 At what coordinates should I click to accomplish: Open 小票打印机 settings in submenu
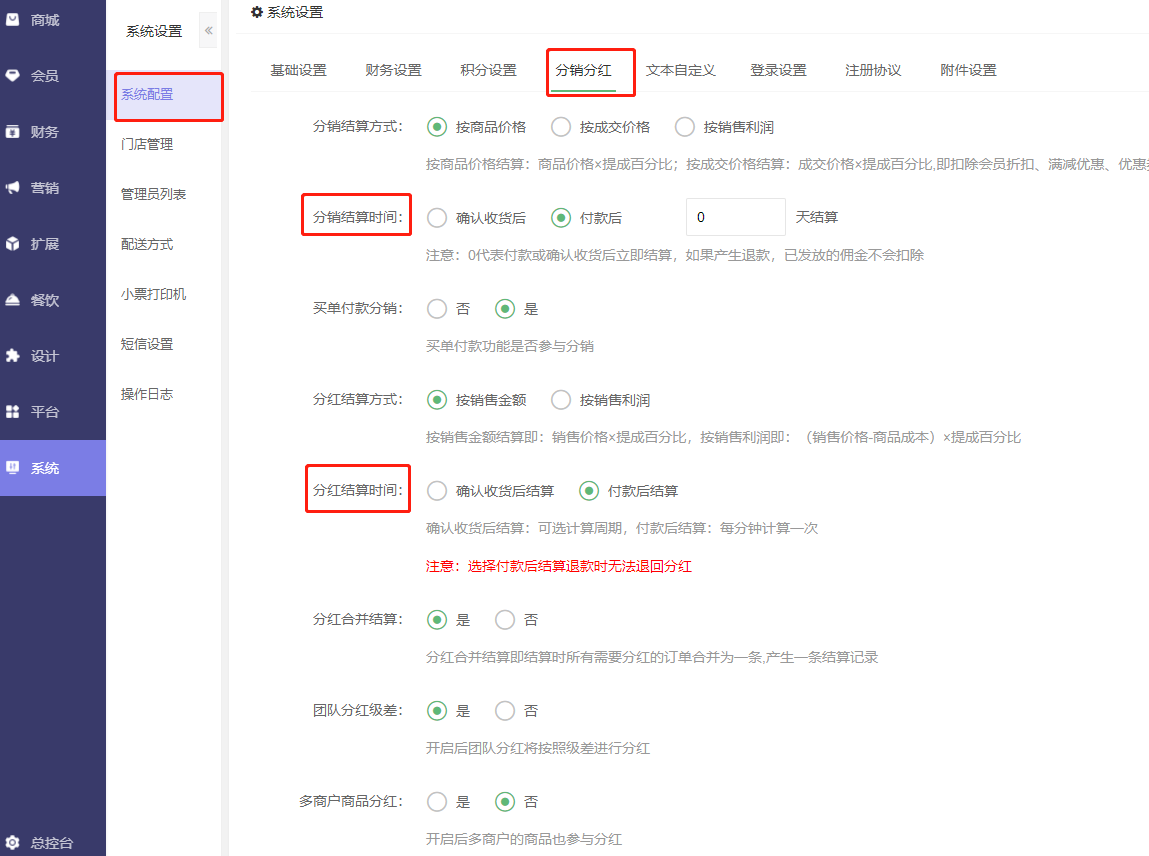tap(153, 294)
